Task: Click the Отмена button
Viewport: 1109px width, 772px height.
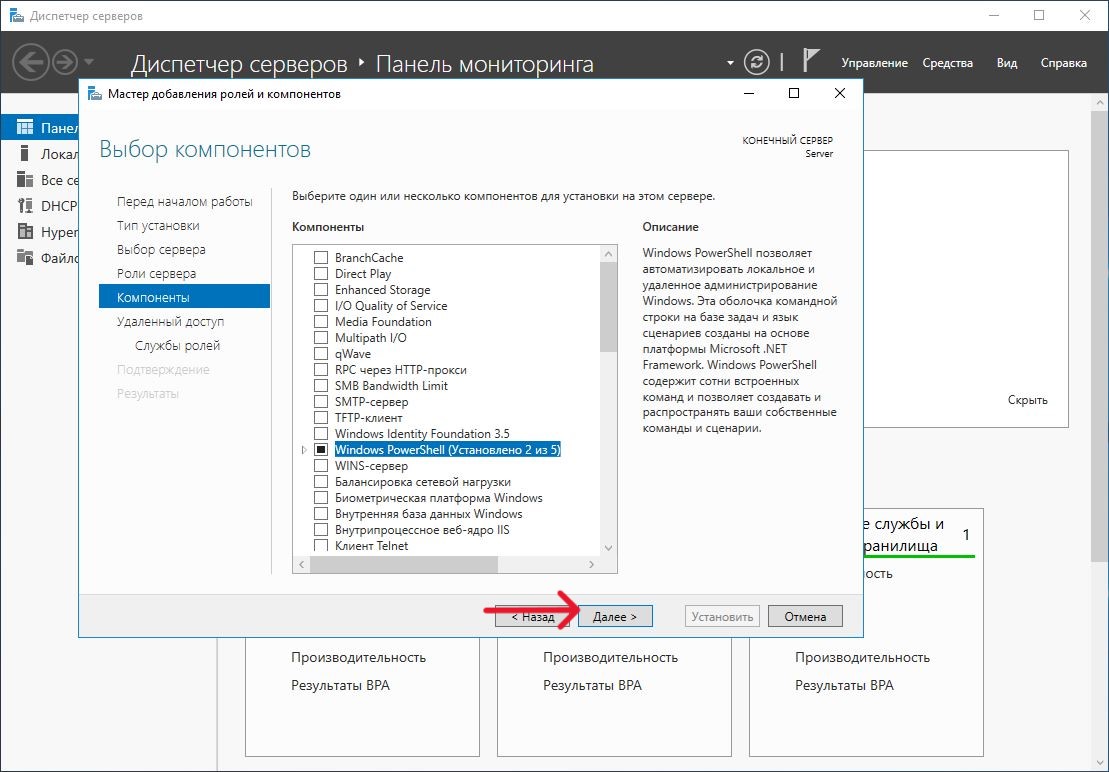Action: 805,617
